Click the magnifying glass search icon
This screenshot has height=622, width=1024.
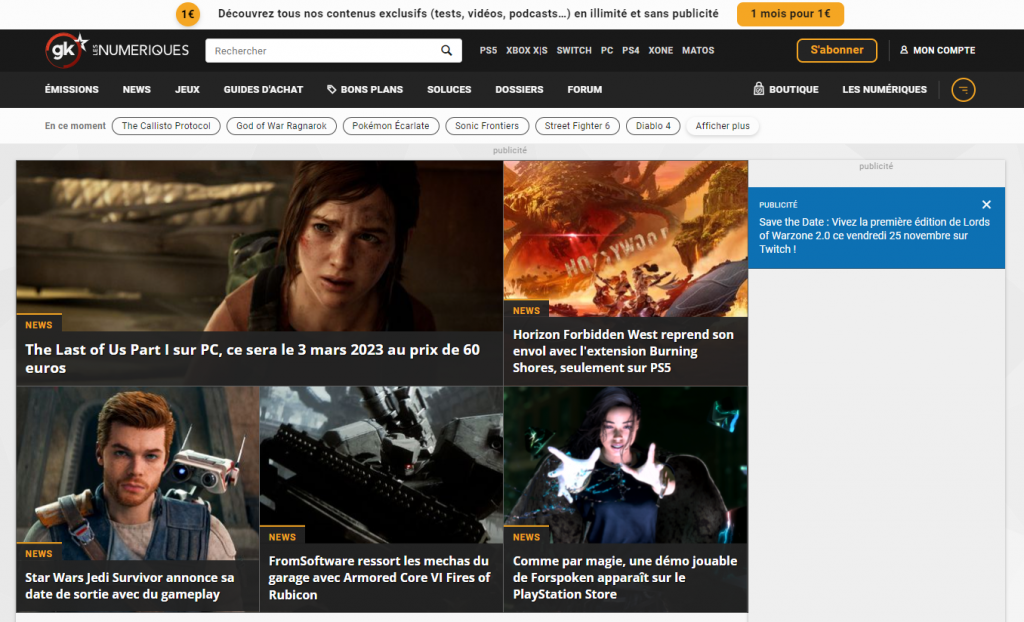click(446, 50)
